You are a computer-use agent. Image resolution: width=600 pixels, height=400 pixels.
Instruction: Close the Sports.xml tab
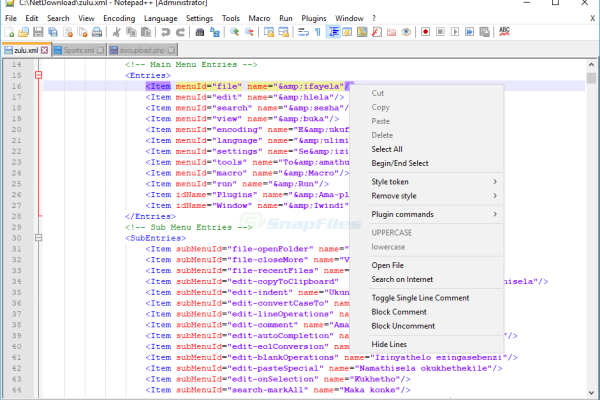tap(101, 49)
